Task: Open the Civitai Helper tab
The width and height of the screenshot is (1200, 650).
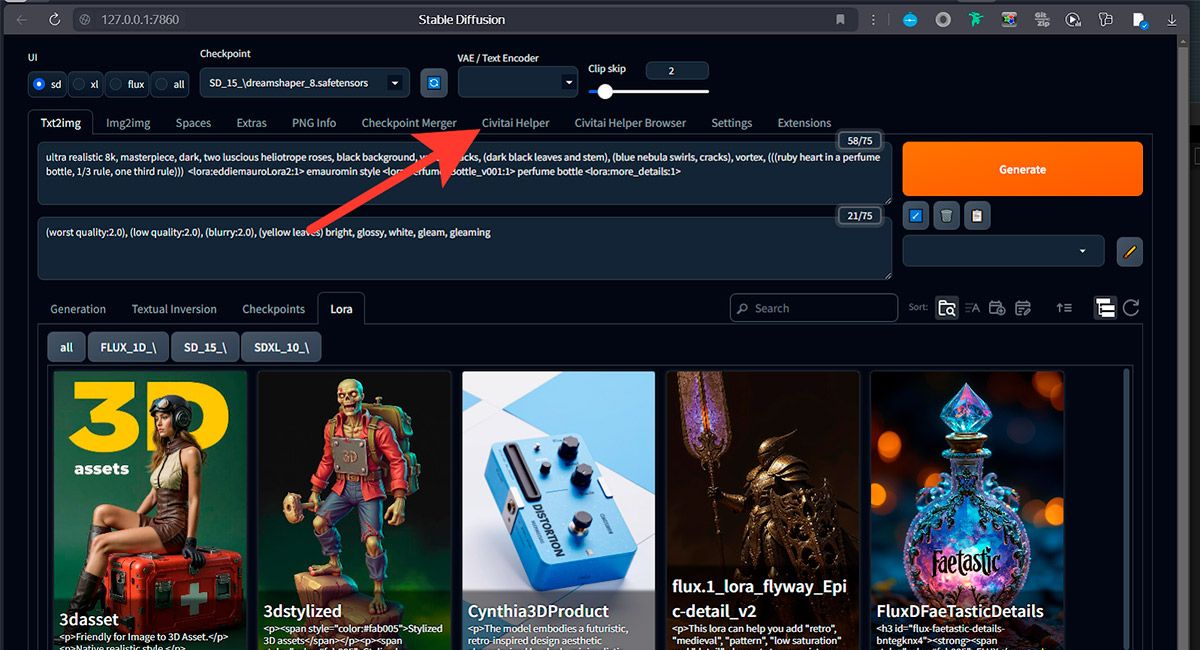Action: coord(516,123)
